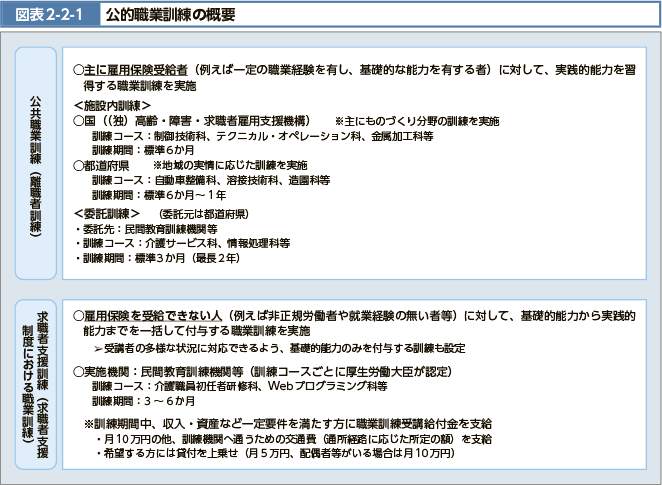Click the circle bullet before 国（（独）高齢・障害・求職者雇用支援機構）
This screenshot has height=485, width=662.
(x=79, y=121)
